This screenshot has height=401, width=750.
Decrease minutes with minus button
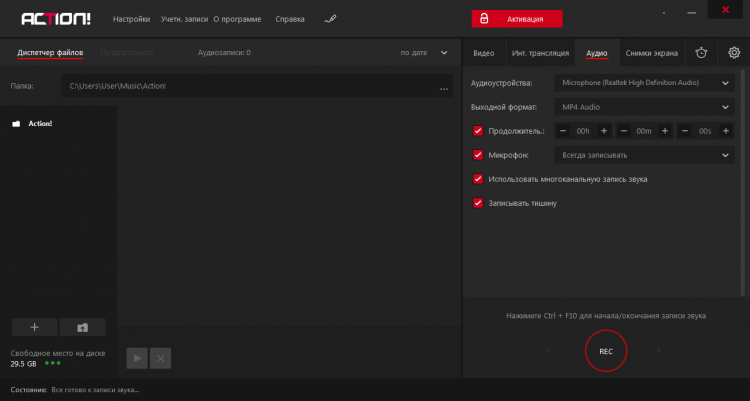624,131
